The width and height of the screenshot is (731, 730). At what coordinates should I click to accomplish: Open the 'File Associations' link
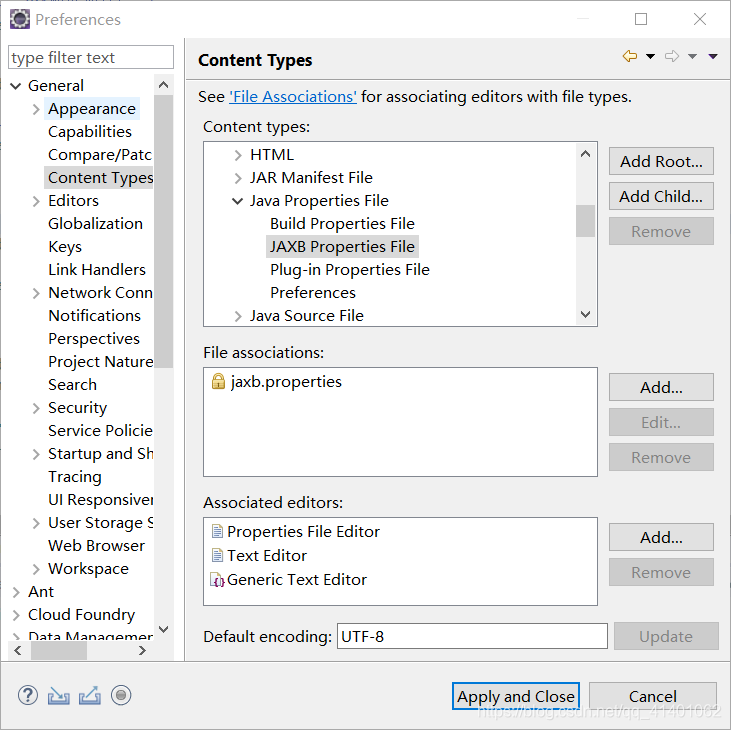click(x=293, y=96)
